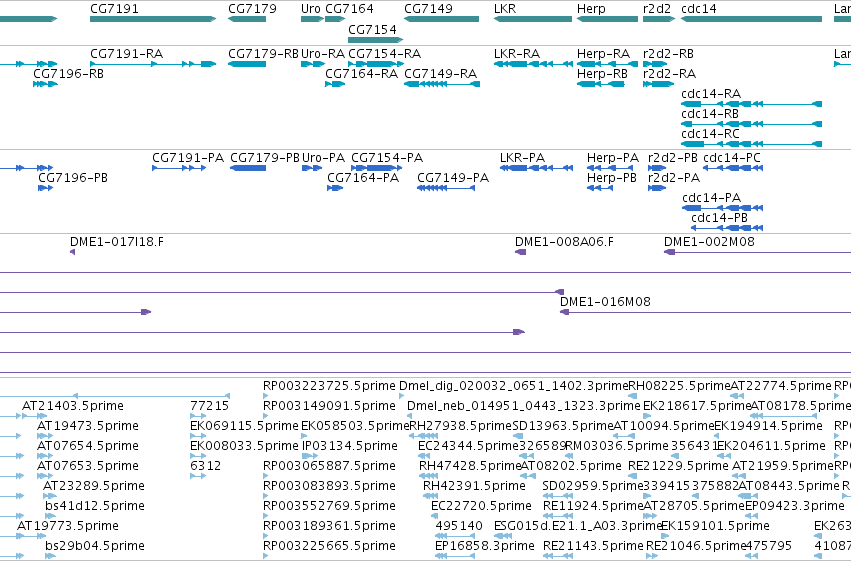851x561 pixels.
Task: Select the CG7179 gene label
Action: coord(252,9)
